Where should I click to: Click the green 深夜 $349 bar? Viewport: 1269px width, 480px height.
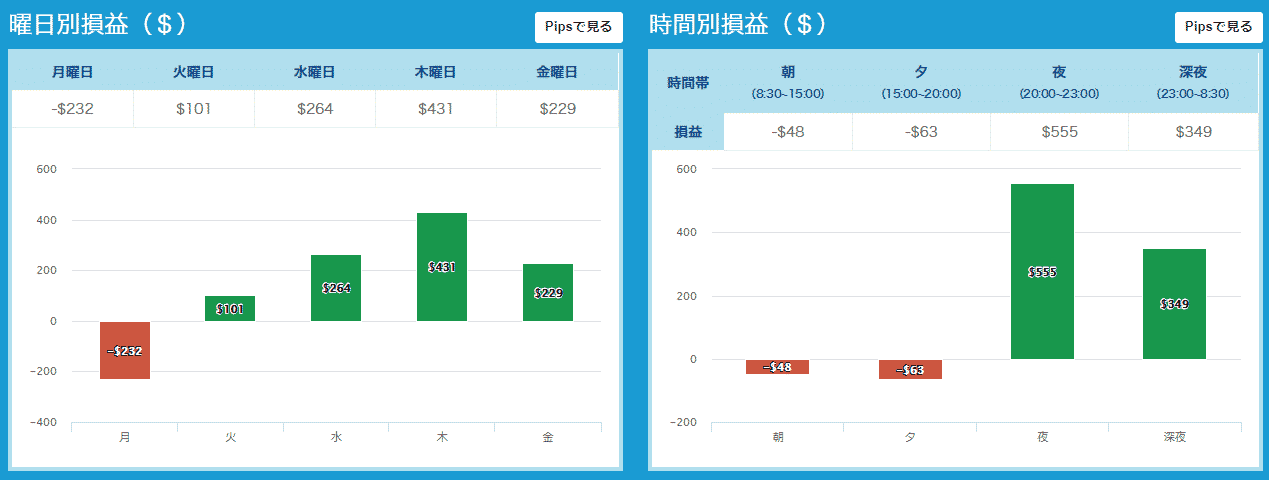[1174, 304]
